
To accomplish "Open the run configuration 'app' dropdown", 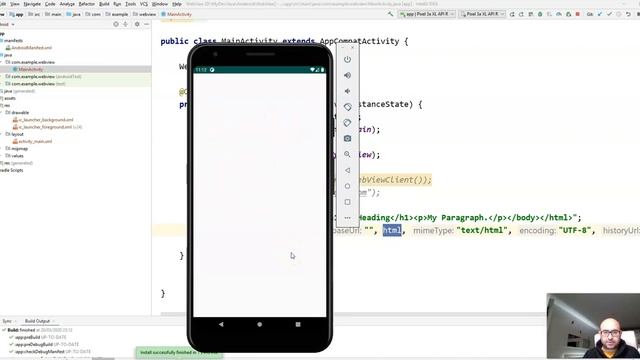I will [427, 14].
